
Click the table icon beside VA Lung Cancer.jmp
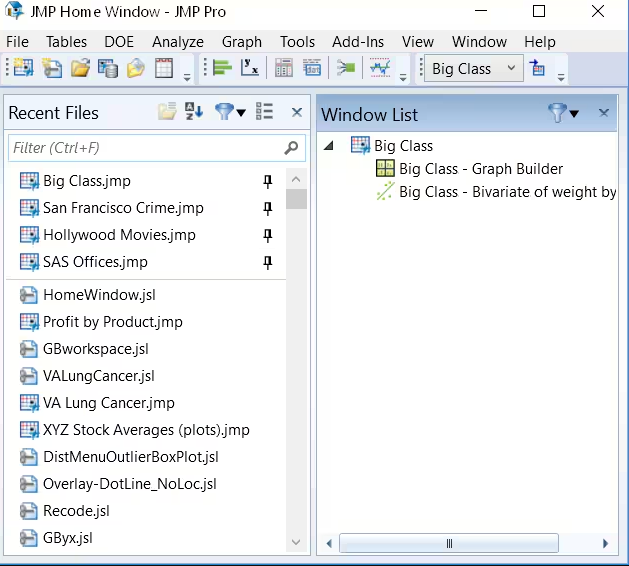point(29,403)
